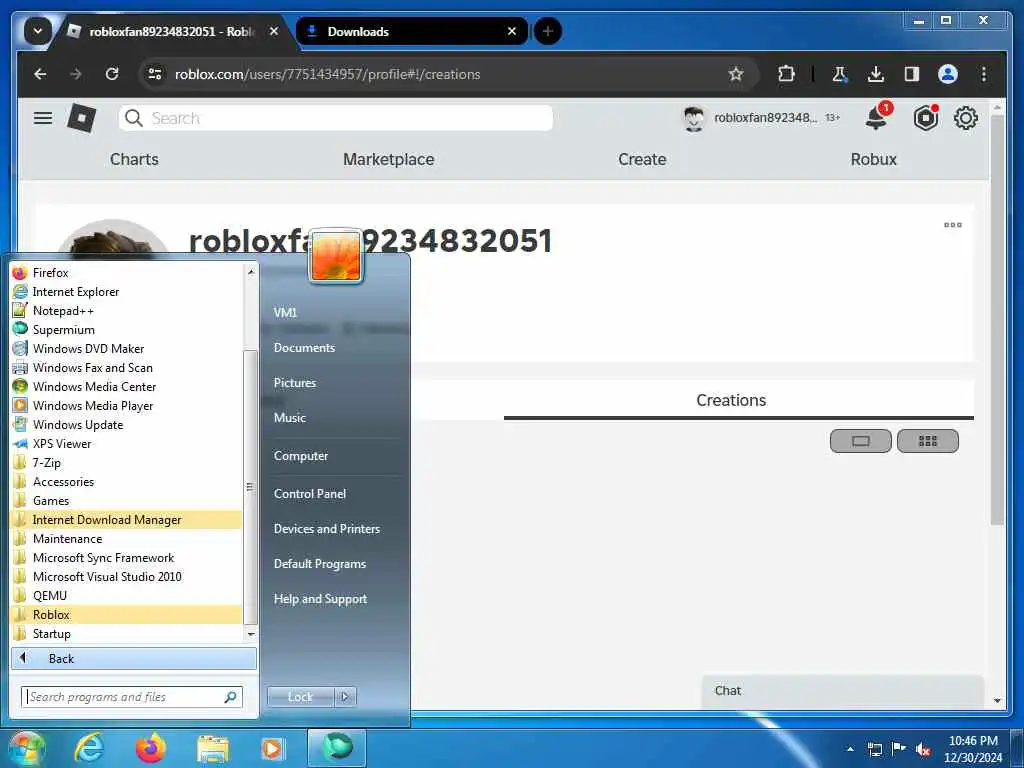Open Control Panel from Start menu
Viewport: 1024px width, 768px height.
click(x=310, y=494)
